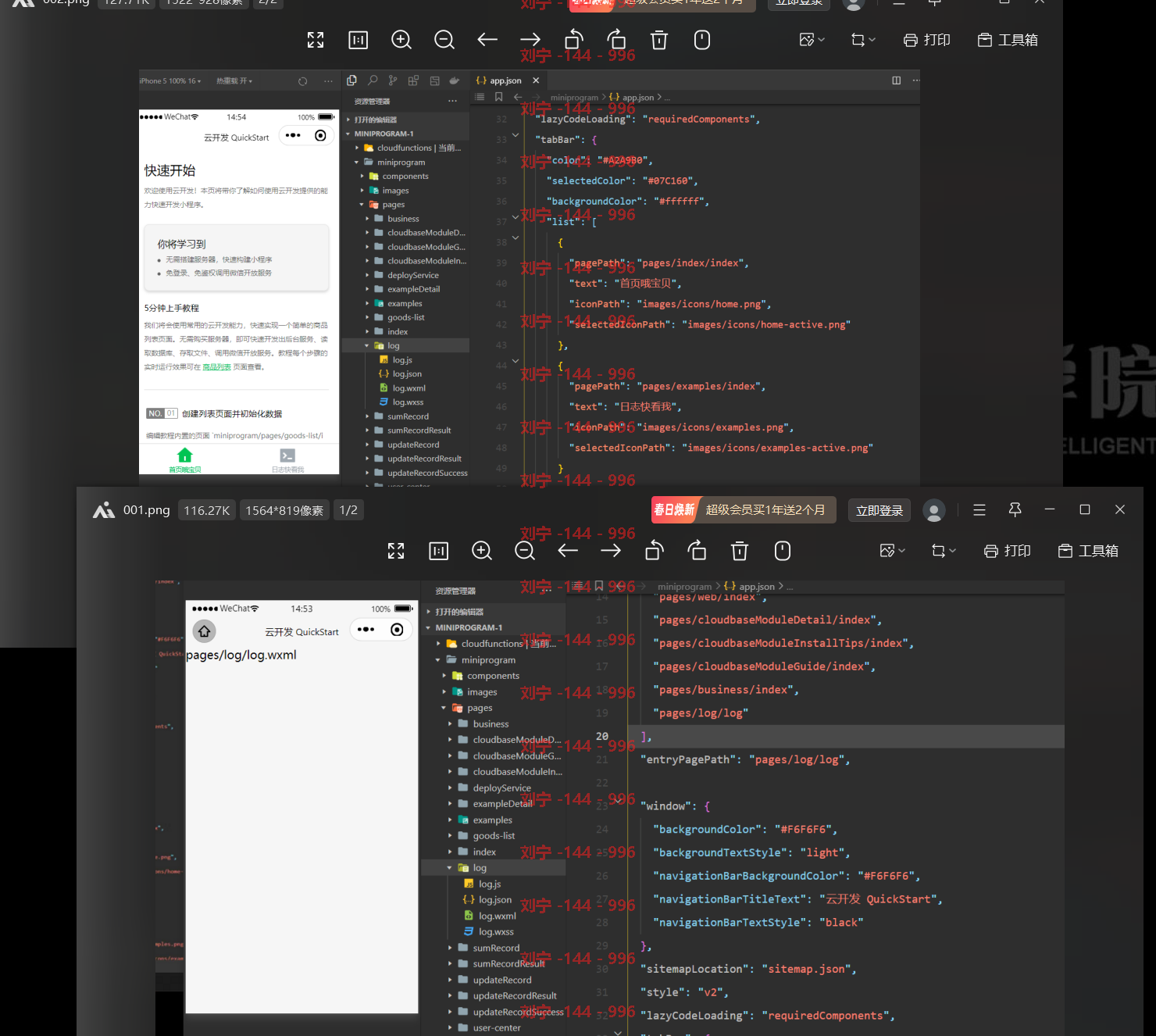
Task: Expand the edit tool dropdown arrow in the 002.png window
Action: [x=822, y=40]
